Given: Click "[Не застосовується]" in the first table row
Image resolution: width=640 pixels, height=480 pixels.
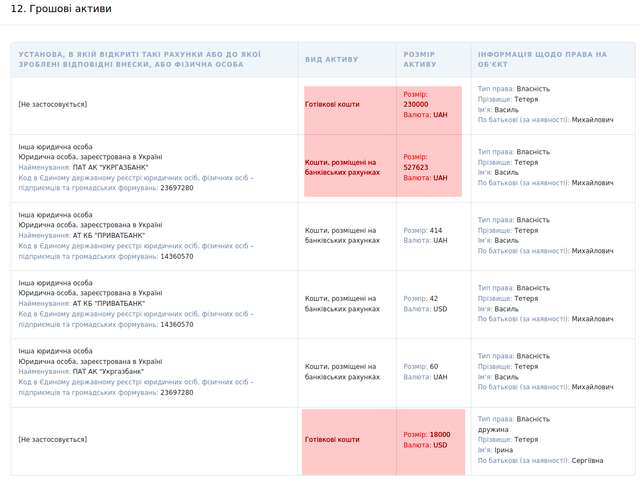Looking at the screenshot, I should point(52,104).
